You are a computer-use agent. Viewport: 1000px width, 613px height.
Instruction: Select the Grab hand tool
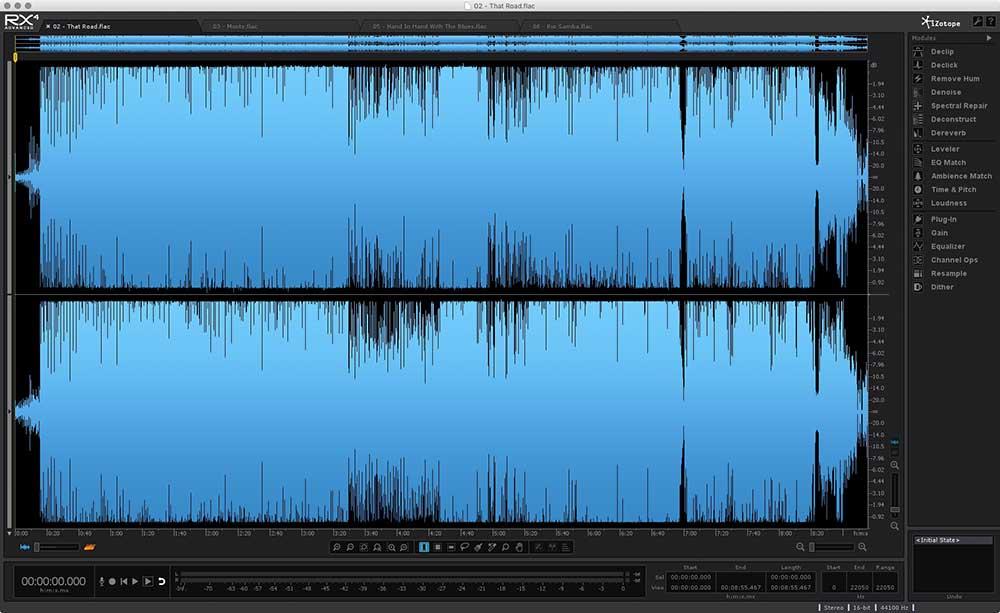(520, 547)
